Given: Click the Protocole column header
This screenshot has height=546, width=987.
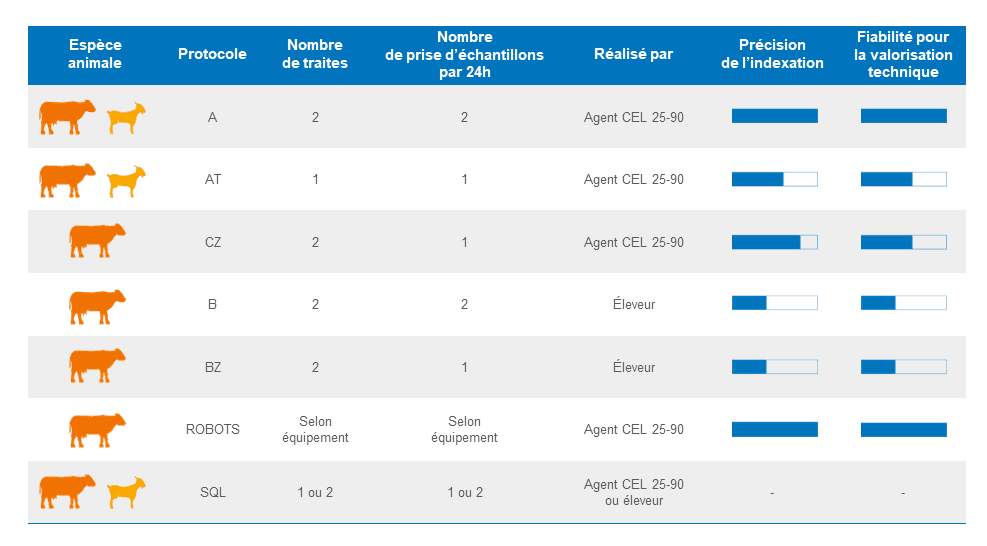Looking at the screenshot, I should pyautogui.click(x=212, y=54).
